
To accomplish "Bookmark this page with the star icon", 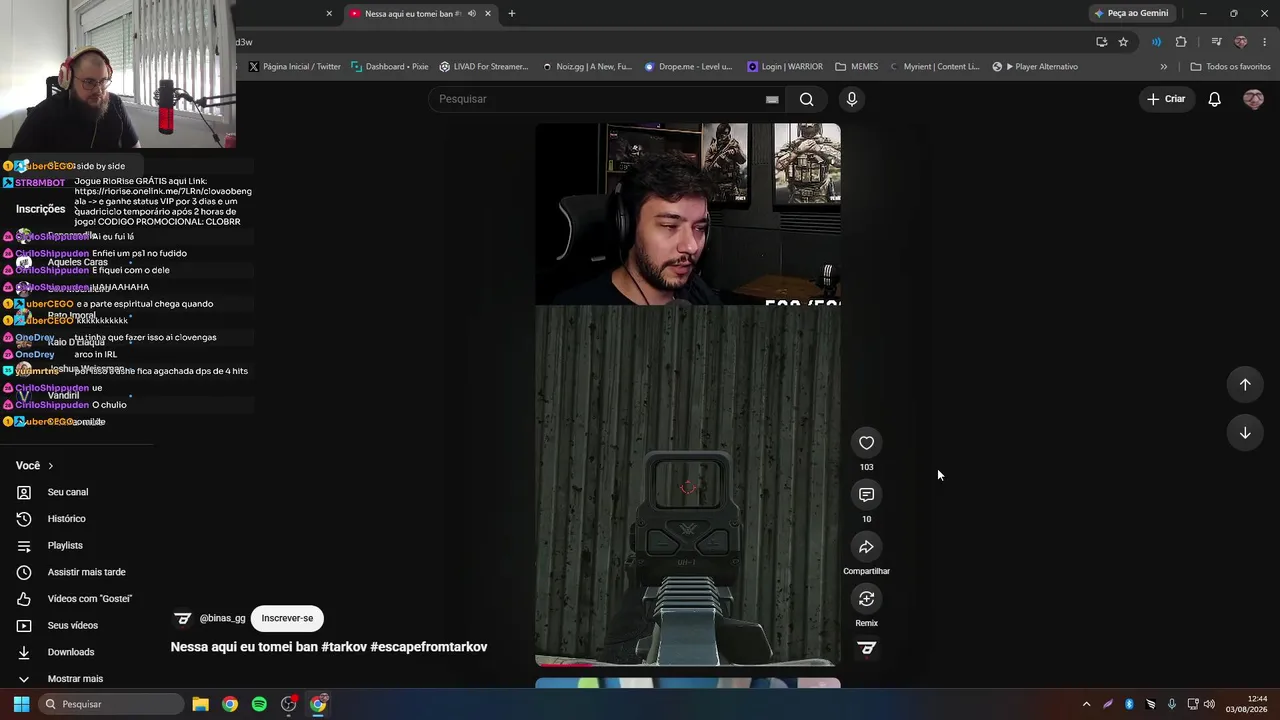I will coord(1123,42).
